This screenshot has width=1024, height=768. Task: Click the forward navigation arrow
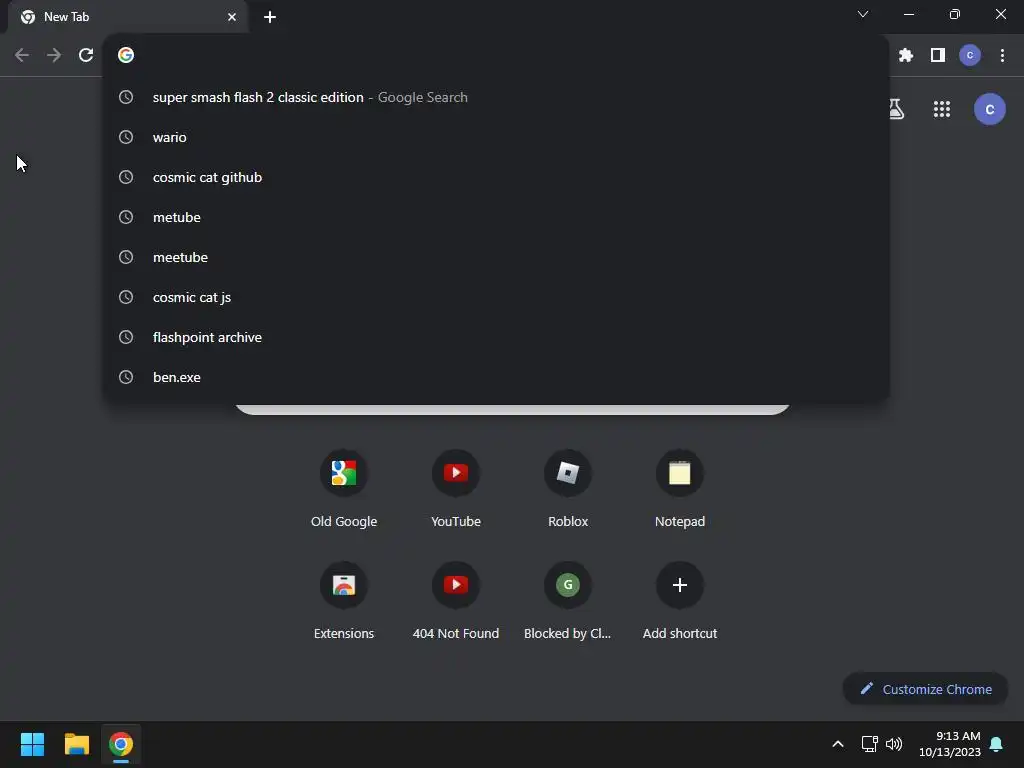(54, 56)
